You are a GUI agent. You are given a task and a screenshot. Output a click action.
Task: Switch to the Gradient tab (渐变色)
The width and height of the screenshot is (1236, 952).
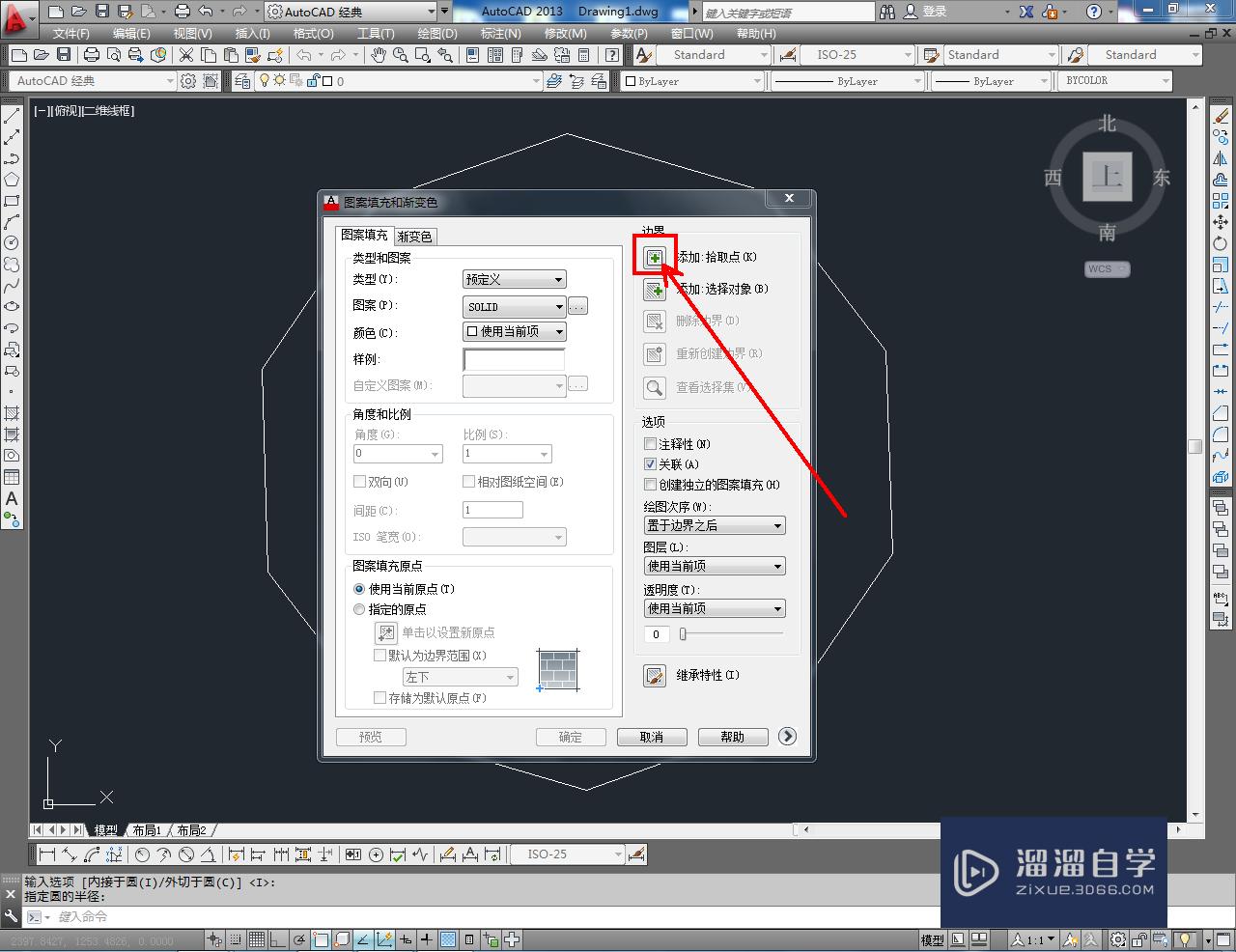point(415,237)
